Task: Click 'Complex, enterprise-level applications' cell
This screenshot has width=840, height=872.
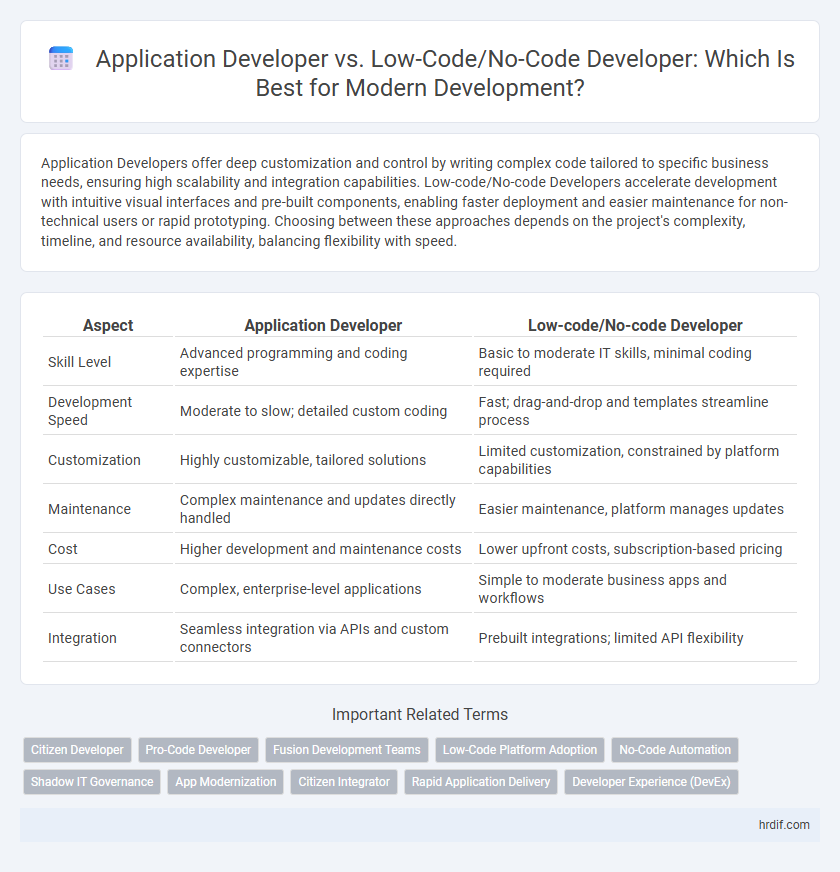Action: click(x=323, y=589)
